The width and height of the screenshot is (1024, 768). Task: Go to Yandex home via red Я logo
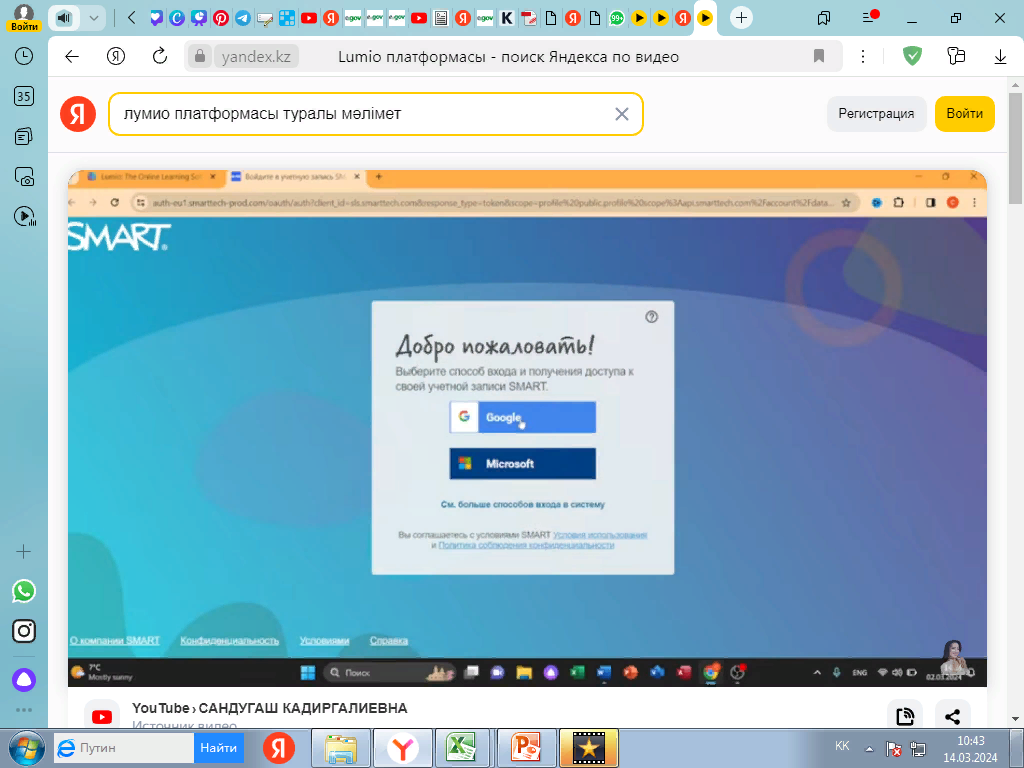tap(78, 114)
